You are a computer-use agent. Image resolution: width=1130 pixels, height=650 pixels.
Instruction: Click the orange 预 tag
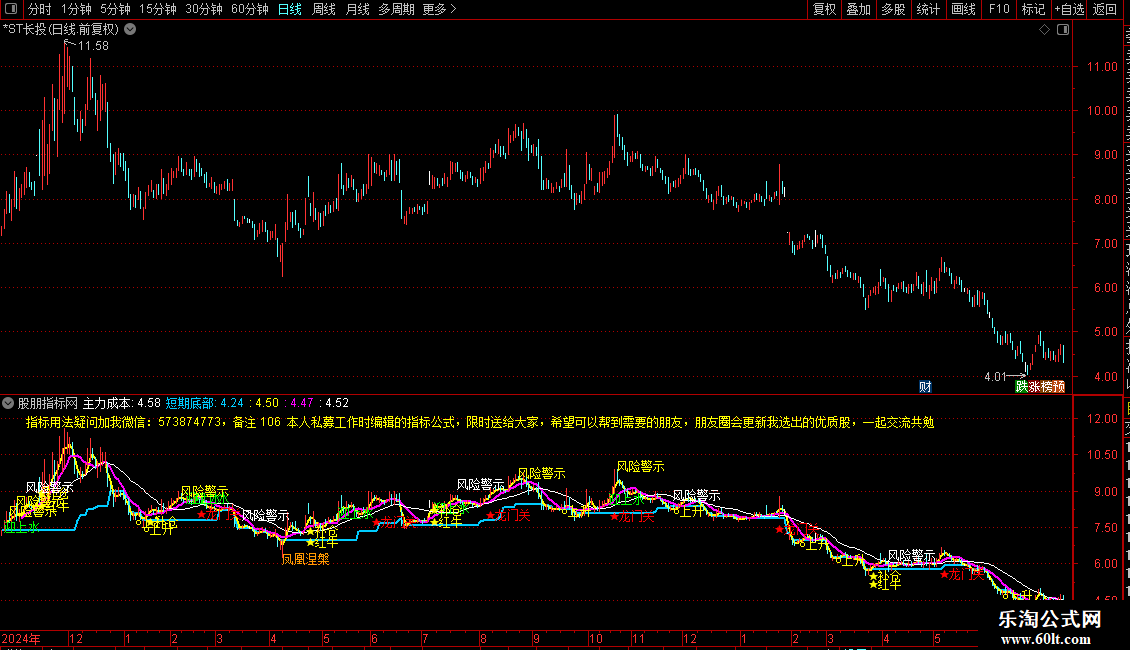[x=1059, y=387]
